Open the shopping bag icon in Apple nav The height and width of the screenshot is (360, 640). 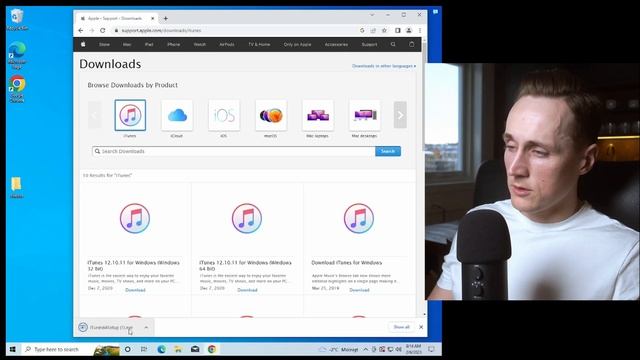tap(411, 44)
